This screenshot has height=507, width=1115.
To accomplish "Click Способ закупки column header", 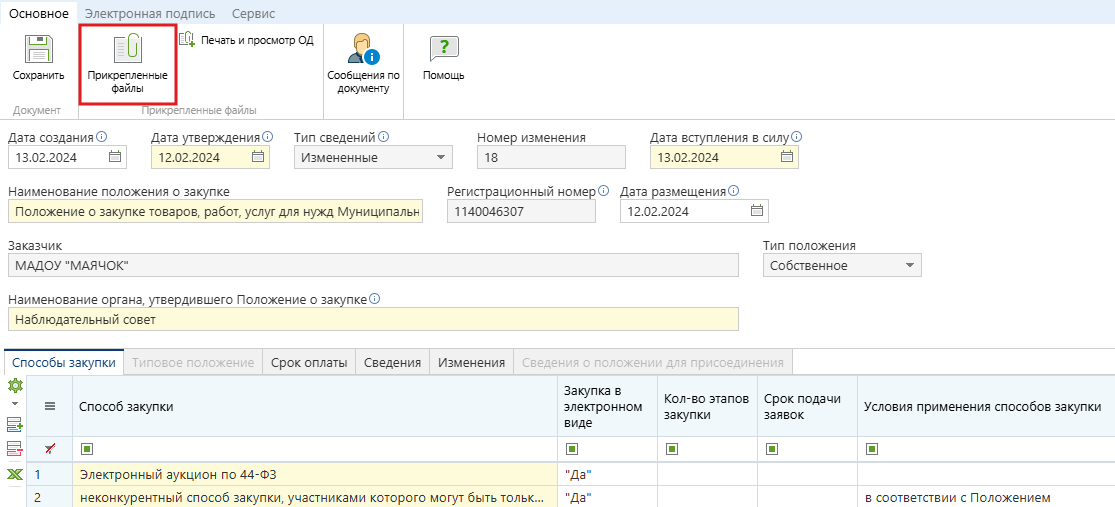I will tap(315, 406).
